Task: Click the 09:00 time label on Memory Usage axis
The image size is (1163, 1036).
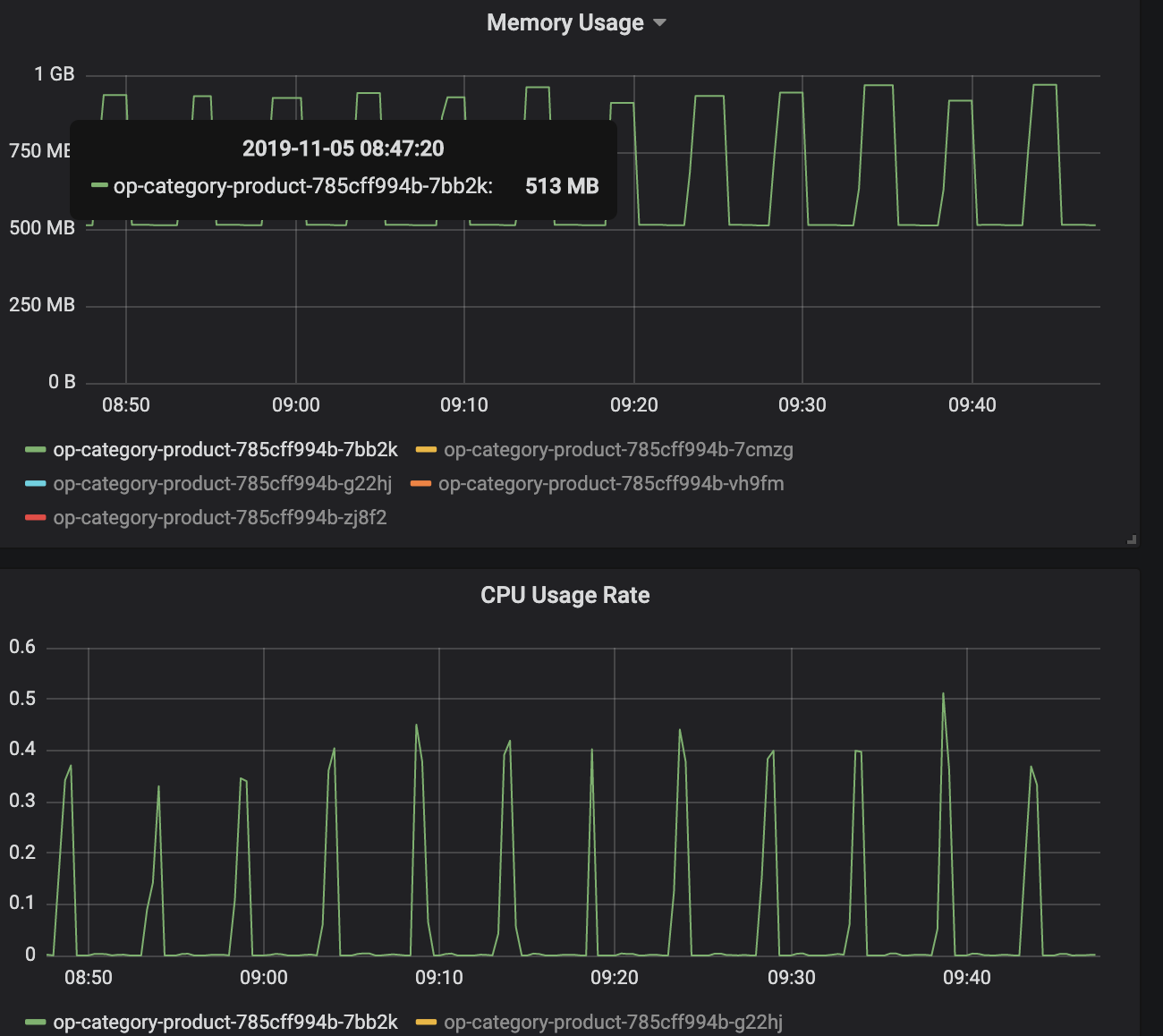Action: tap(296, 405)
